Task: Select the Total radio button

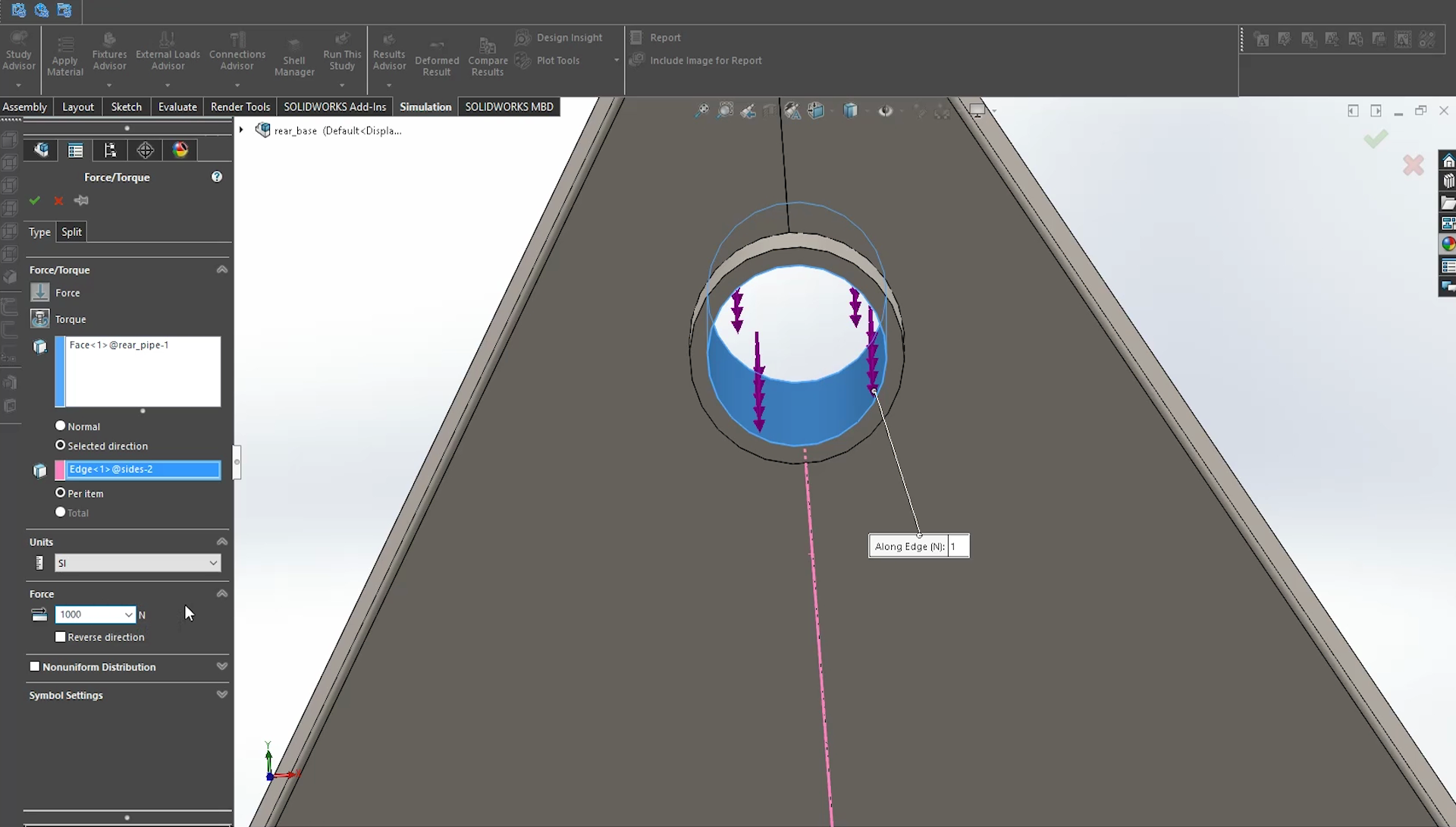Action: click(x=61, y=512)
